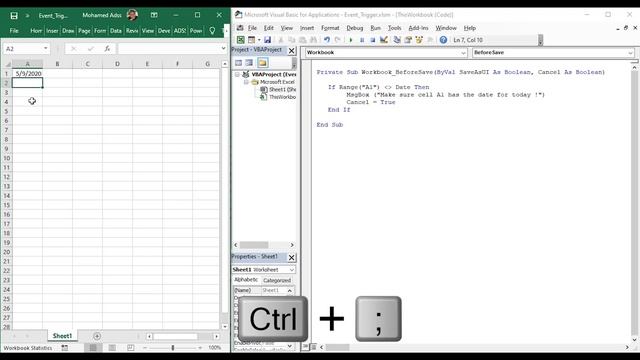Open the Ribbon Display Options icon in Excel
The width and height of the screenshot is (640, 360).
pyautogui.click(x=154, y=15)
